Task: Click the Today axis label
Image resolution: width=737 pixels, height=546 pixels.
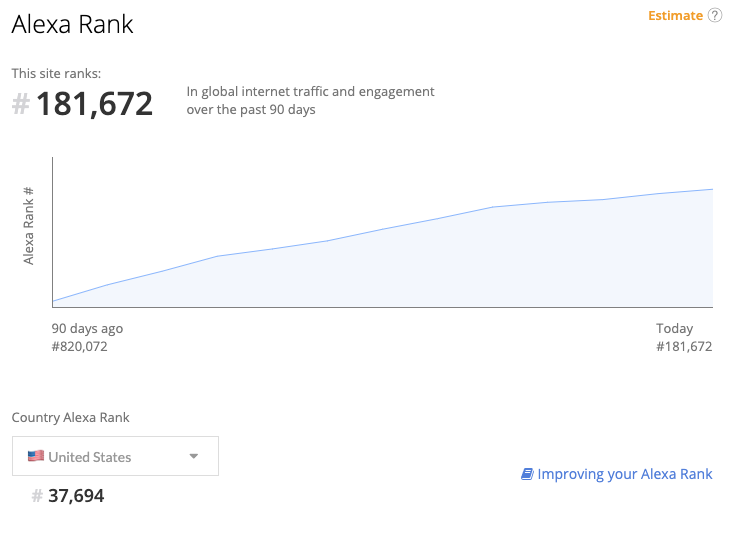Action: [674, 328]
